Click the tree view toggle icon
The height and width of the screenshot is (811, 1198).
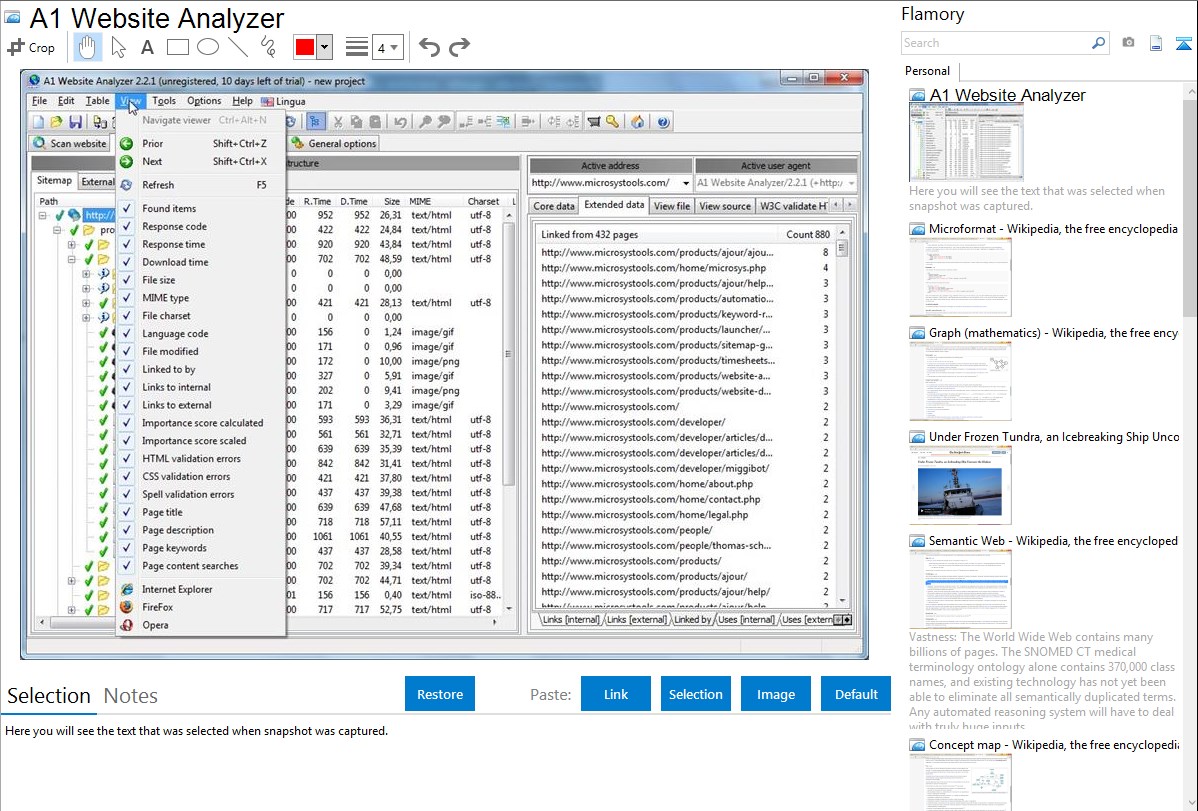(316, 122)
